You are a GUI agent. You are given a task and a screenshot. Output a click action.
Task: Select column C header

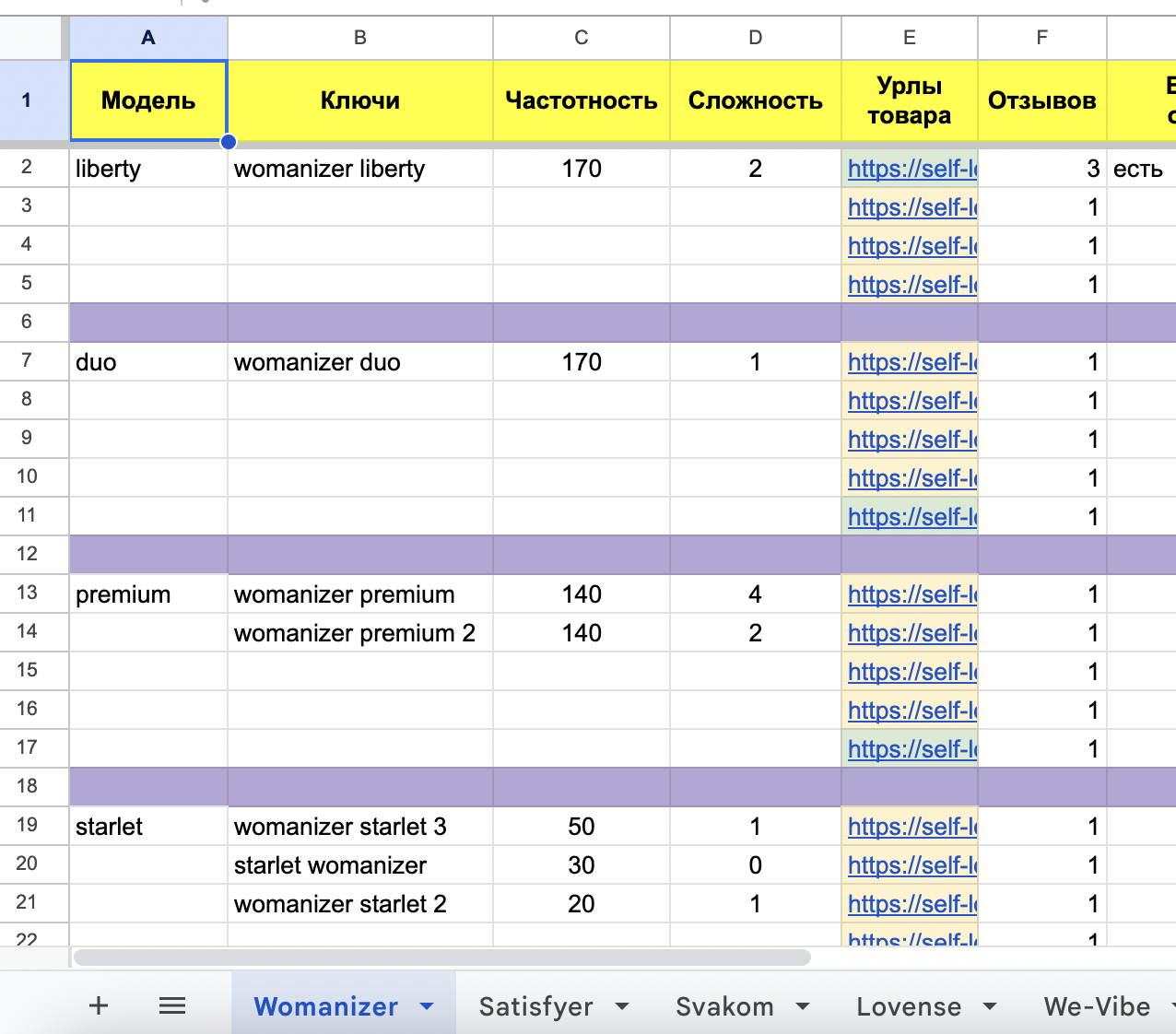[582, 38]
